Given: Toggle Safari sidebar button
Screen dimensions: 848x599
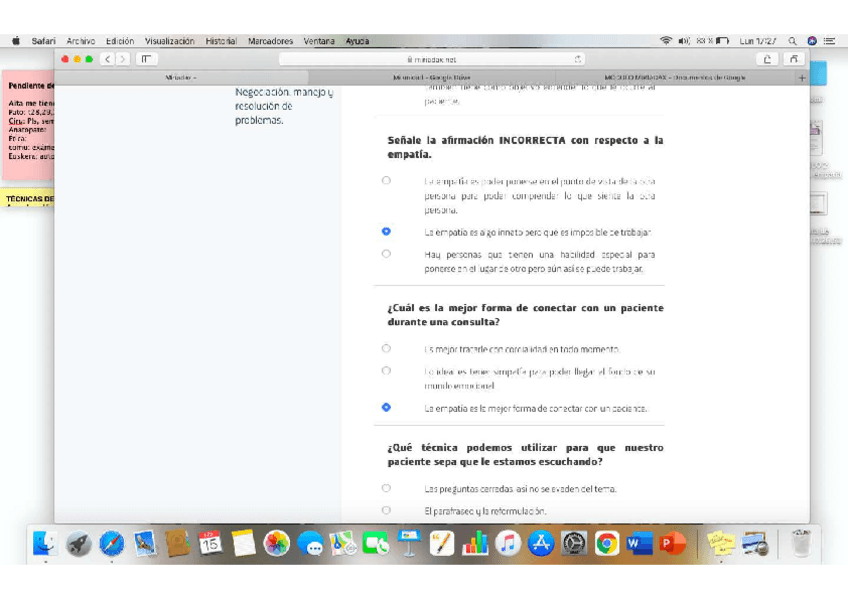Looking at the screenshot, I should [146, 59].
